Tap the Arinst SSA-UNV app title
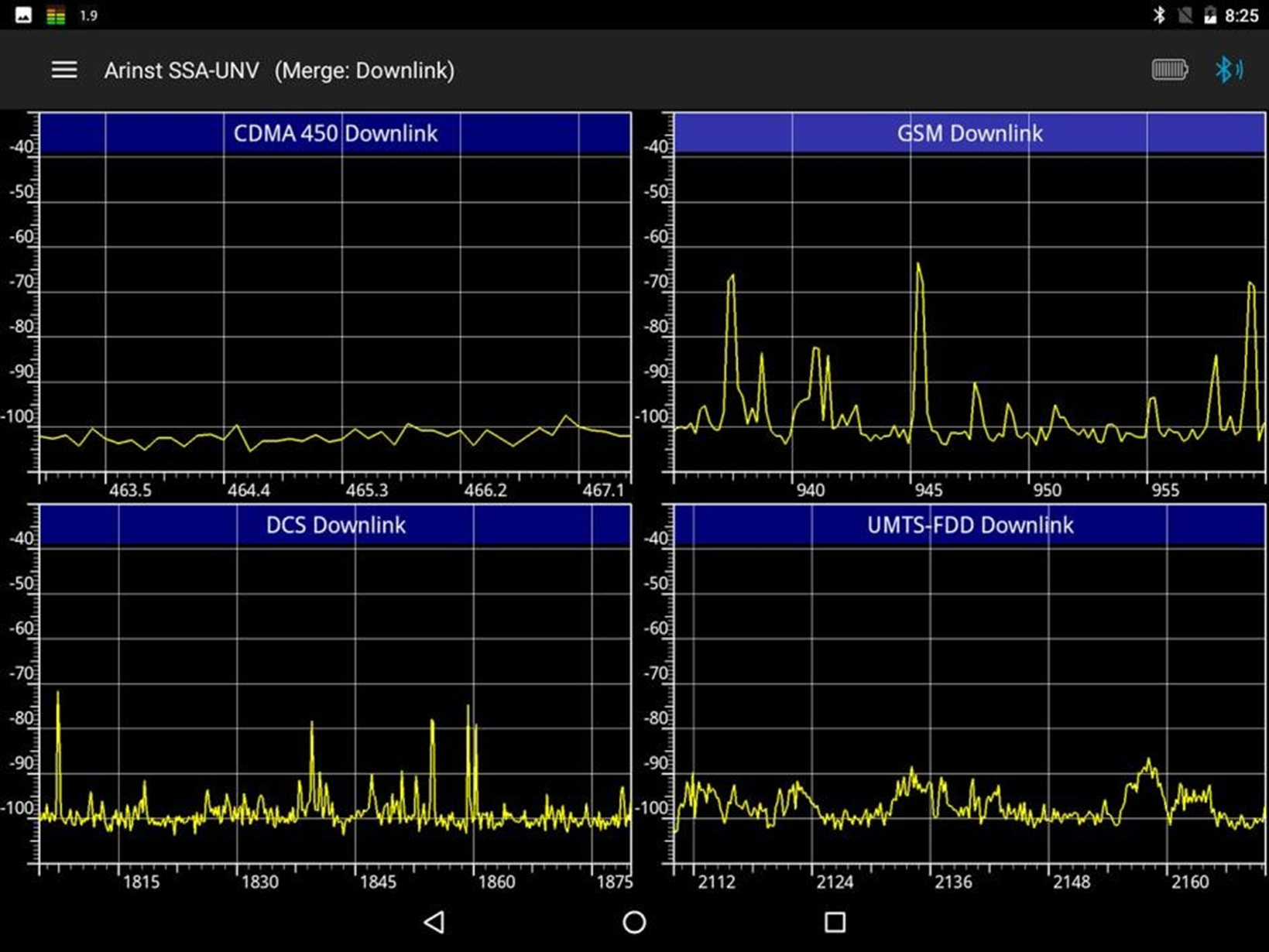Viewport: 1269px width, 952px height. coord(182,71)
